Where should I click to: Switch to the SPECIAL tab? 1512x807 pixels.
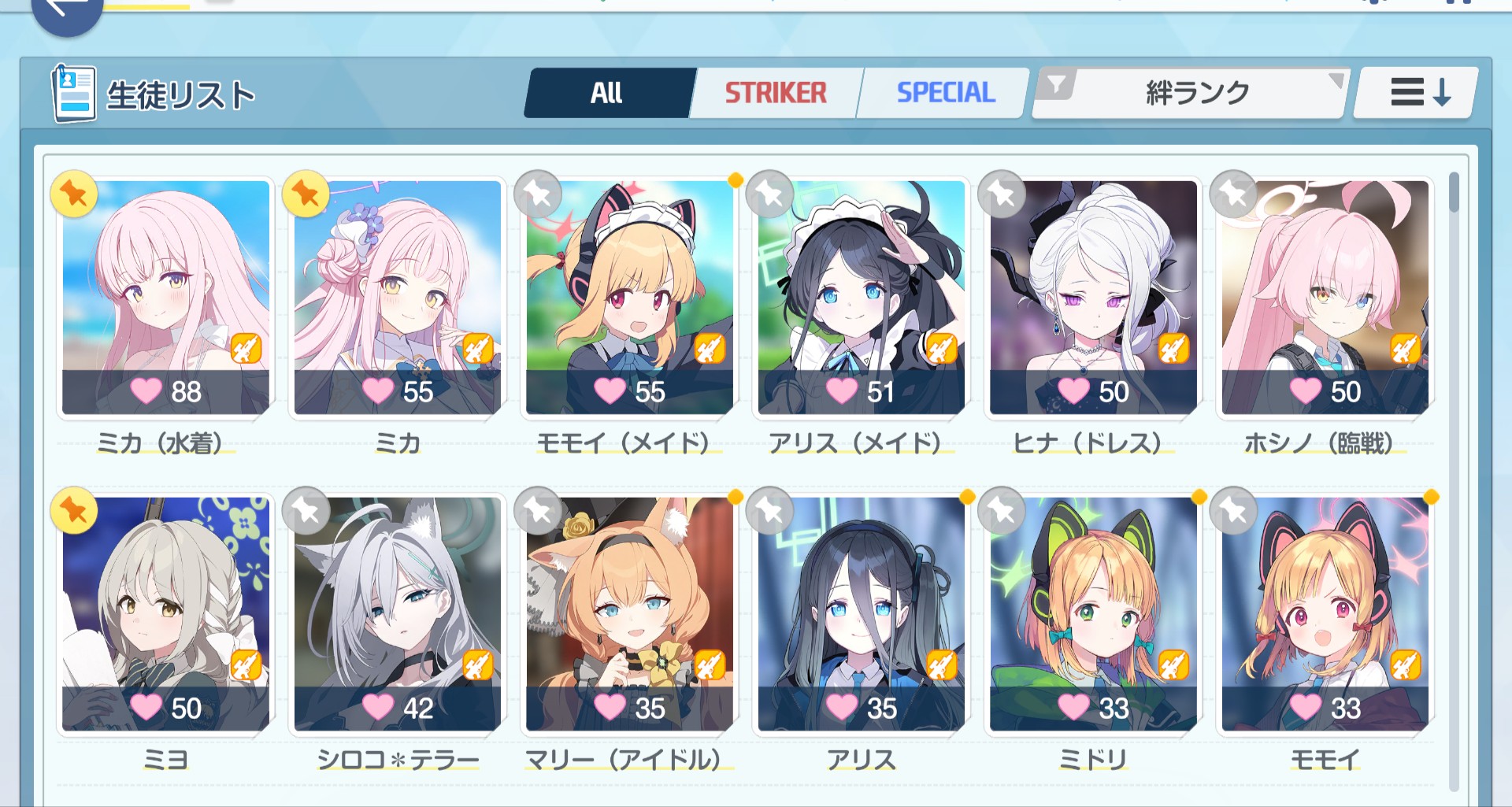(945, 93)
